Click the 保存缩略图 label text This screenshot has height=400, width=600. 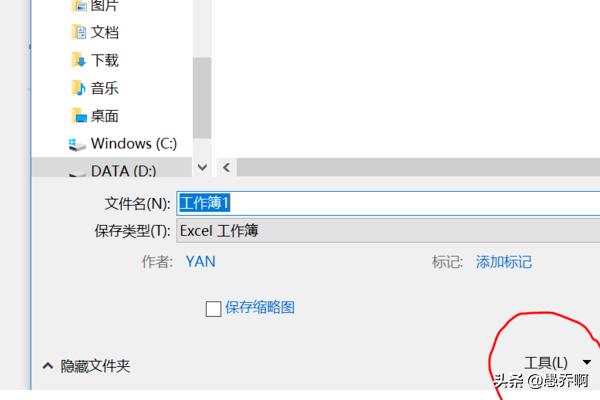click(x=260, y=307)
